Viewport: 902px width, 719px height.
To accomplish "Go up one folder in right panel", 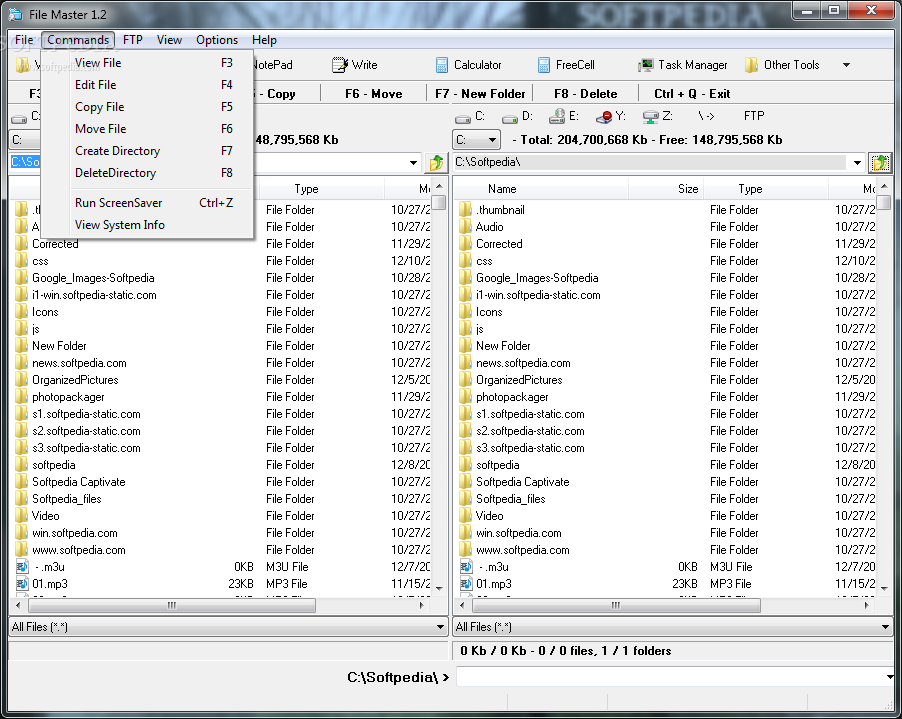I will tap(880, 163).
